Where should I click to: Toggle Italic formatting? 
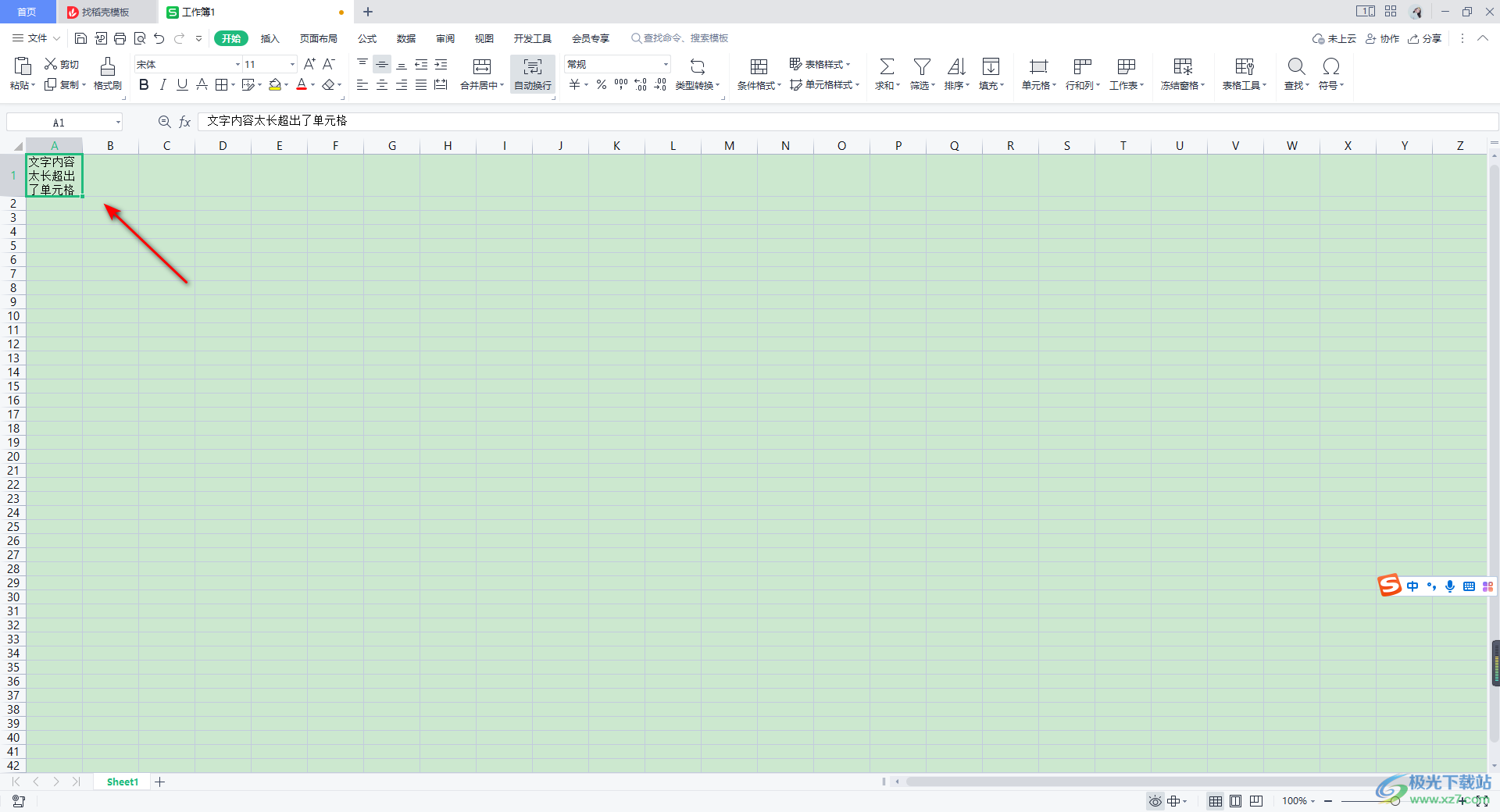click(163, 84)
